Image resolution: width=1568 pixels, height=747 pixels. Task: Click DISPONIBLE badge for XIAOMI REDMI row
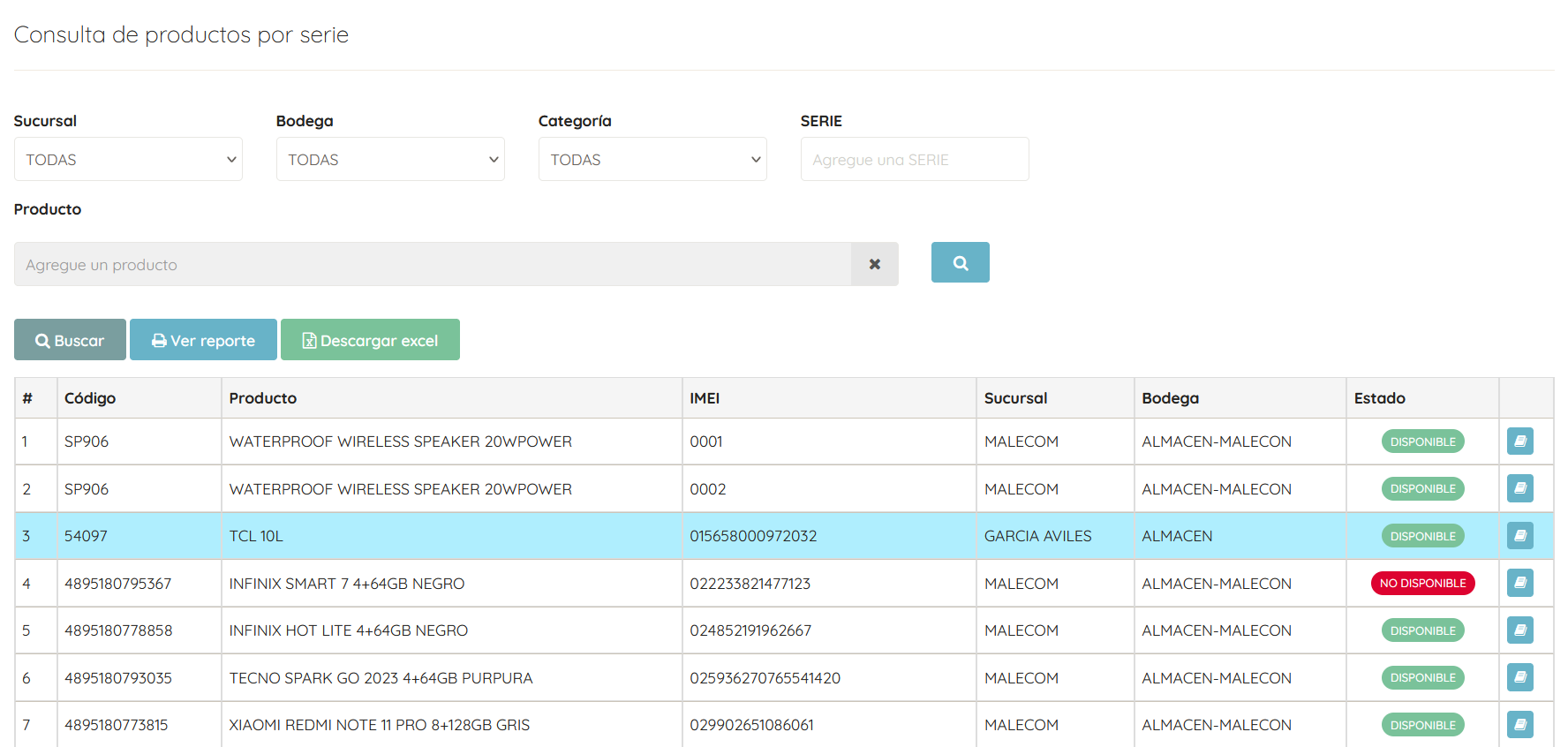pos(1422,725)
